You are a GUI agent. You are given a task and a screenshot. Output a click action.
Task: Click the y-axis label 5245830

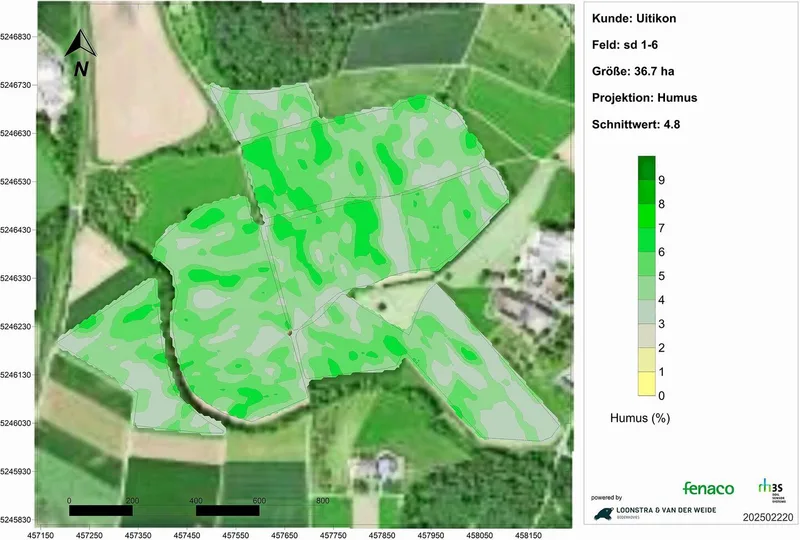15,520
